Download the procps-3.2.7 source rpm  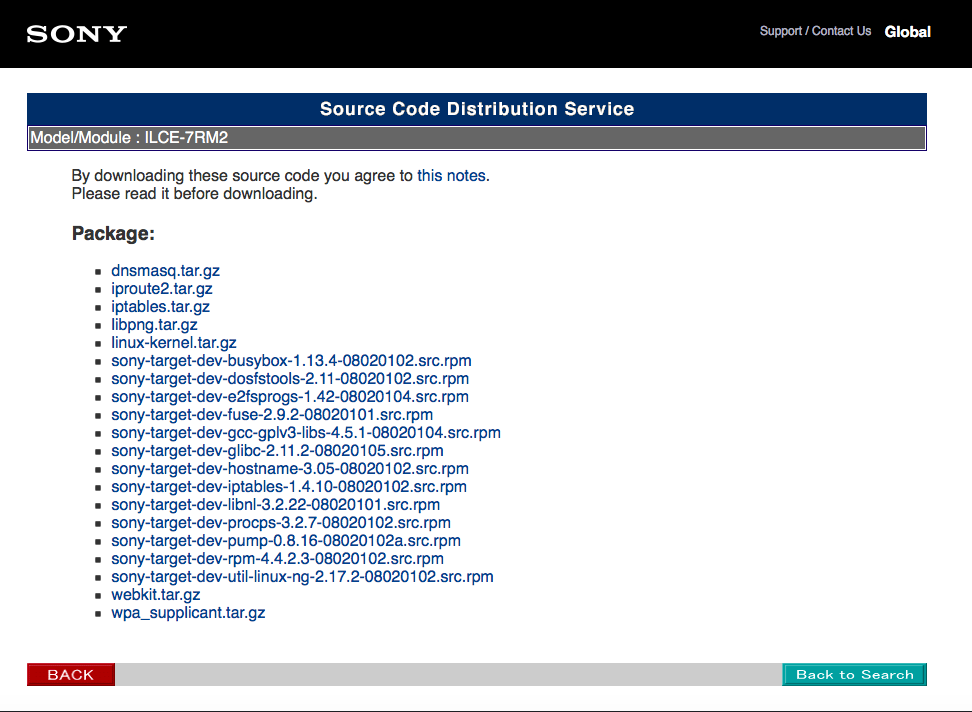[x=281, y=522]
